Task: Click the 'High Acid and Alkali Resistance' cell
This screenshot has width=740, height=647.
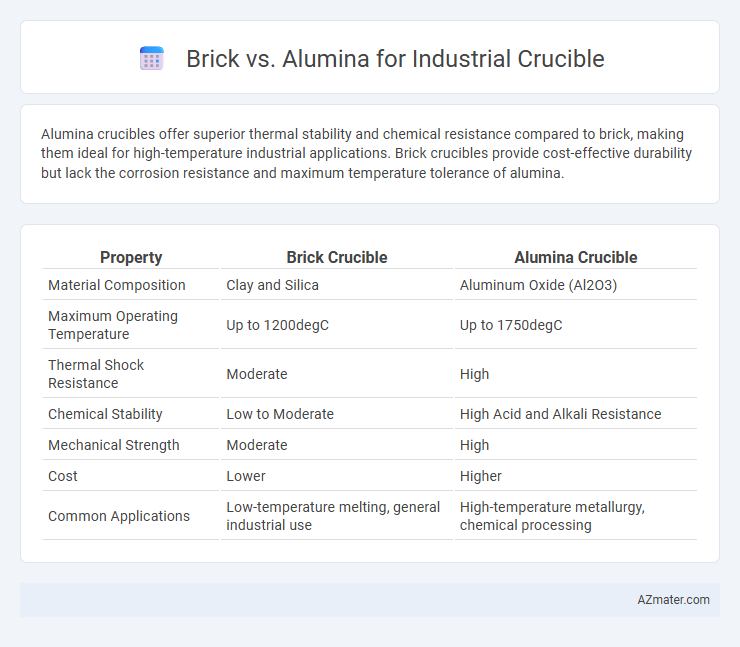Action: point(560,414)
